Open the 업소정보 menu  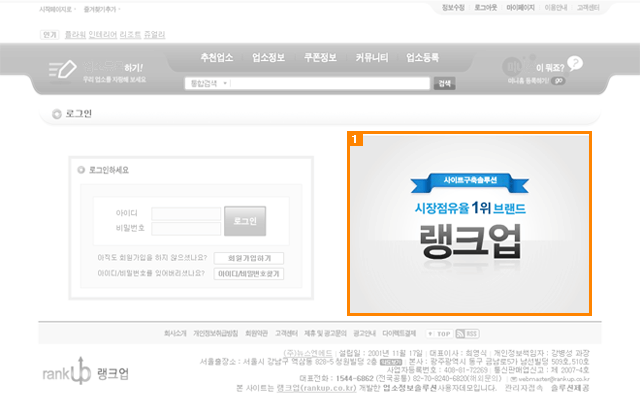coord(268,58)
